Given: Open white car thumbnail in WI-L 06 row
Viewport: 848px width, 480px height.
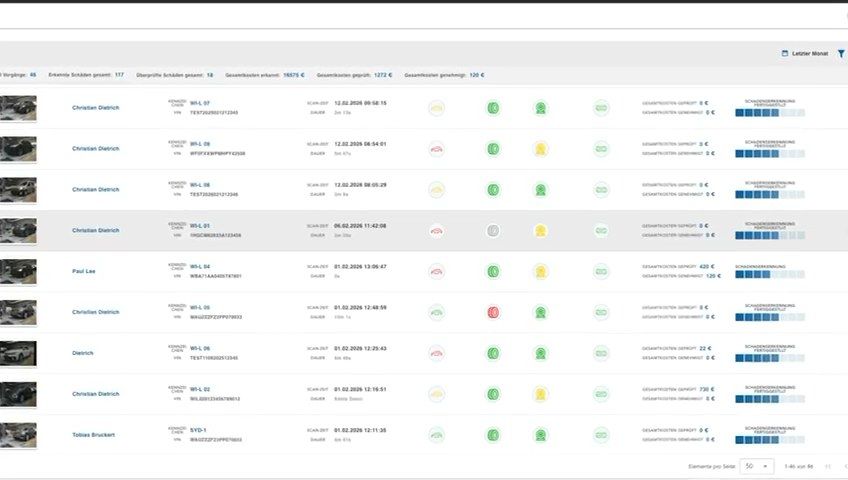Looking at the screenshot, I should point(18,353).
